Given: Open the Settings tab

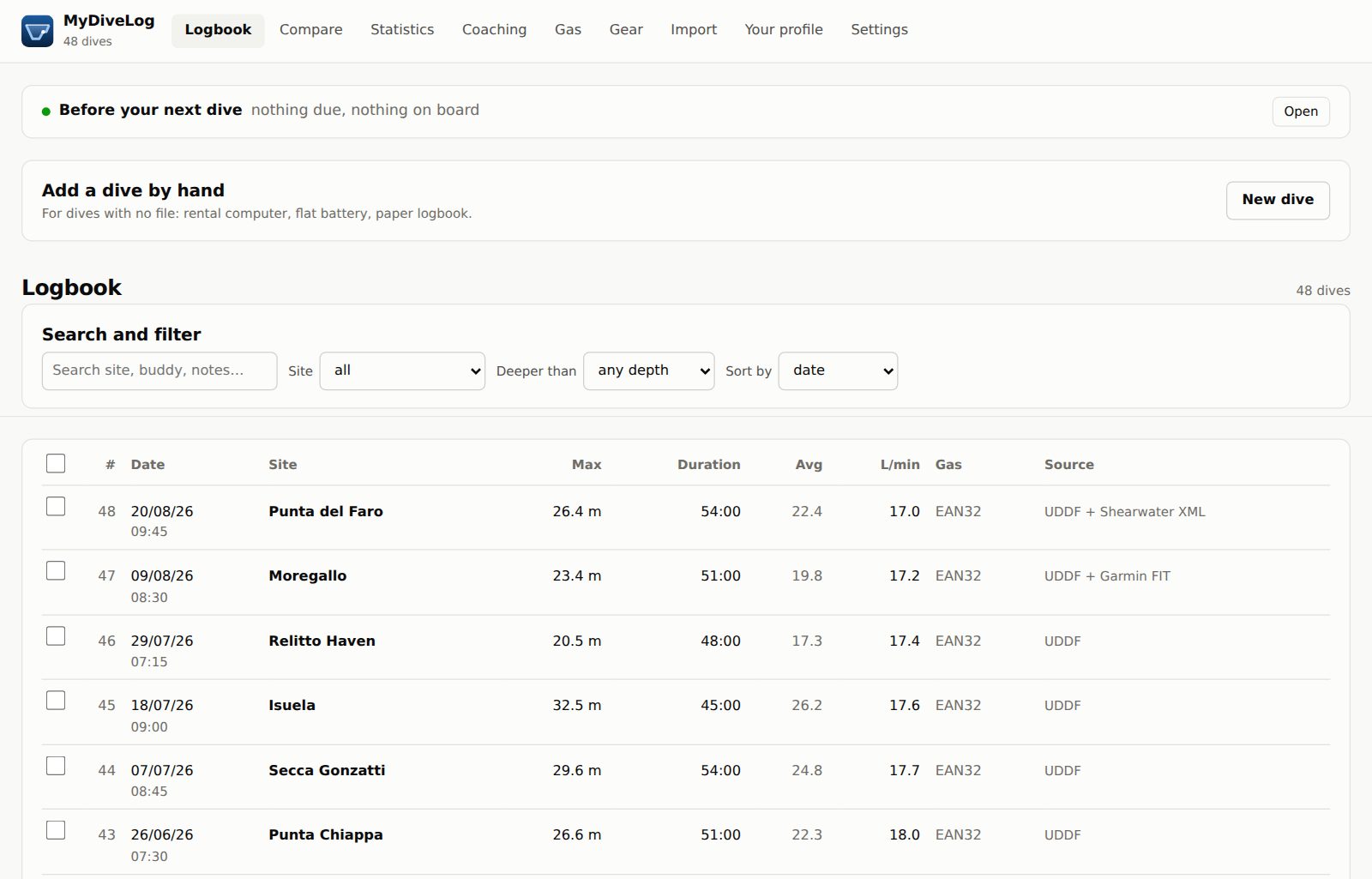Looking at the screenshot, I should [x=879, y=30].
